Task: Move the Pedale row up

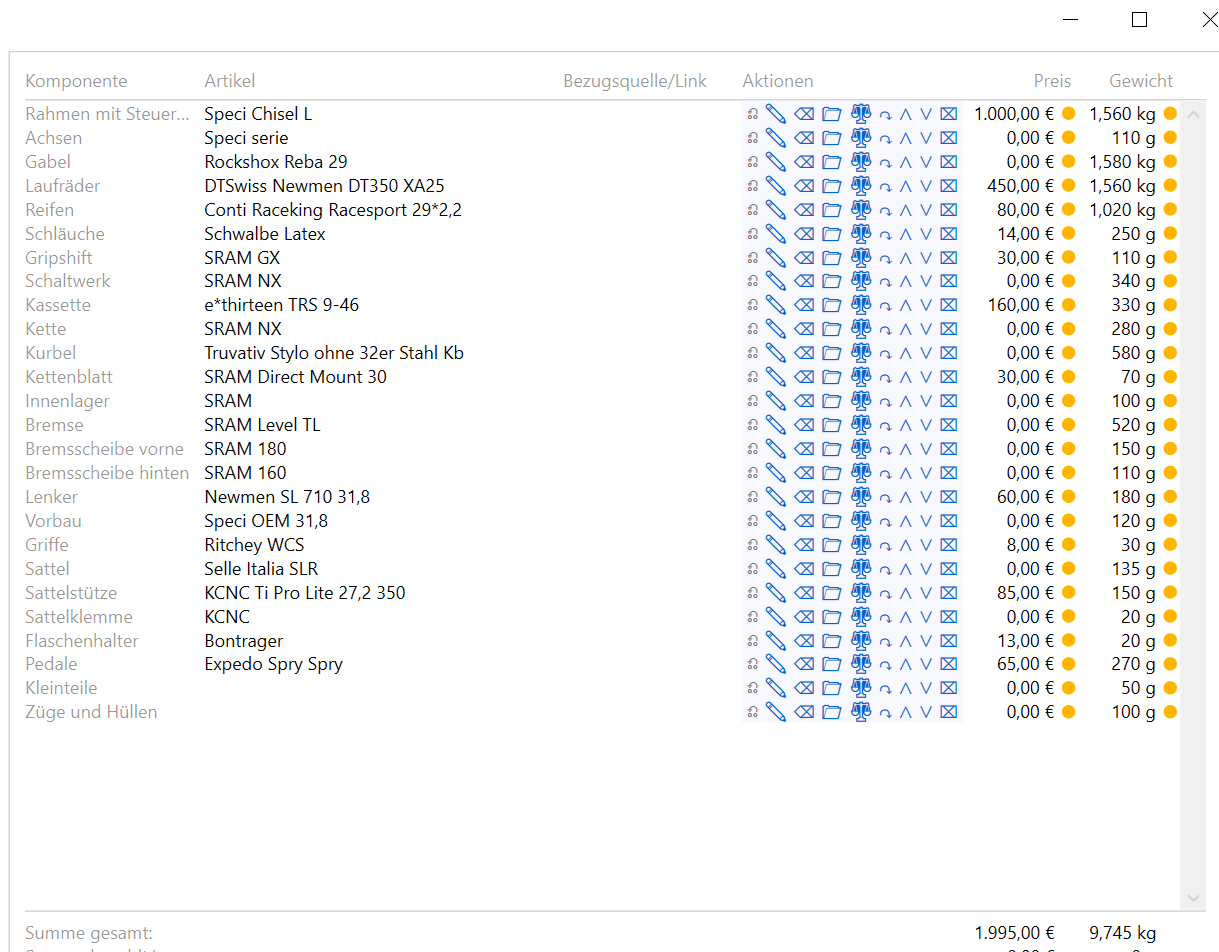Action: click(x=906, y=664)
